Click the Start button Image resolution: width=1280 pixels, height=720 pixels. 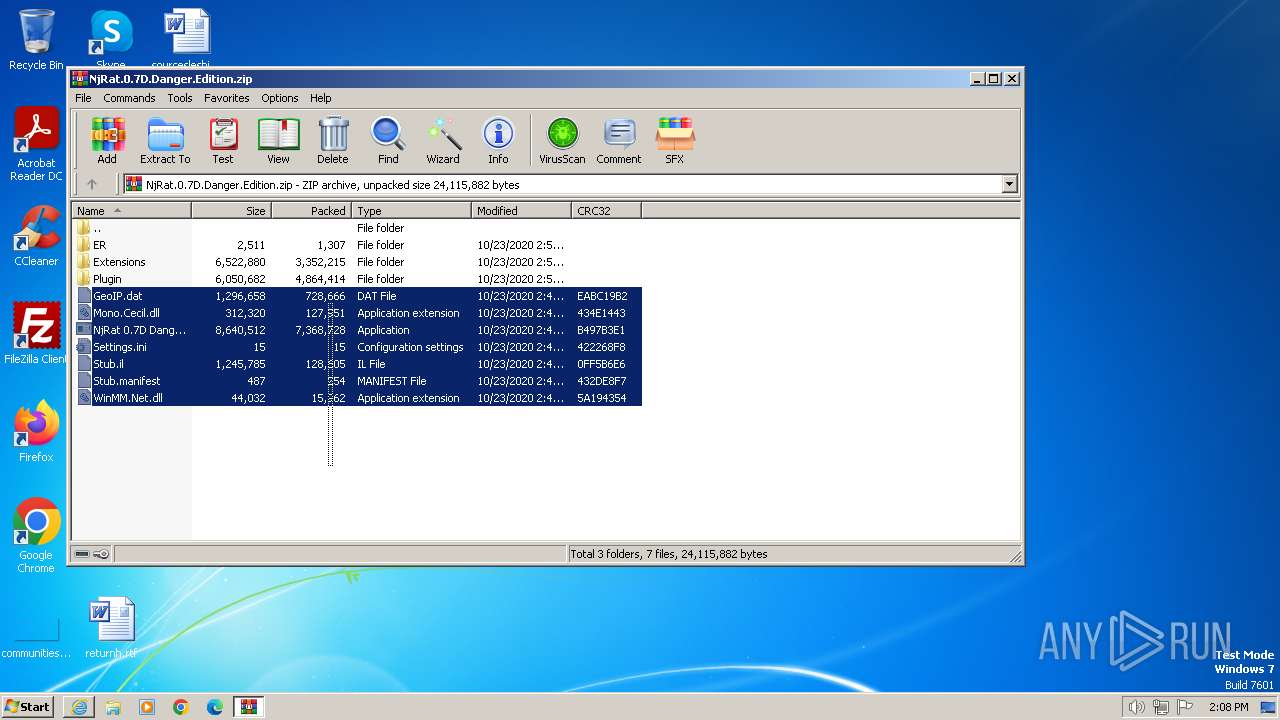coord(28,707)
